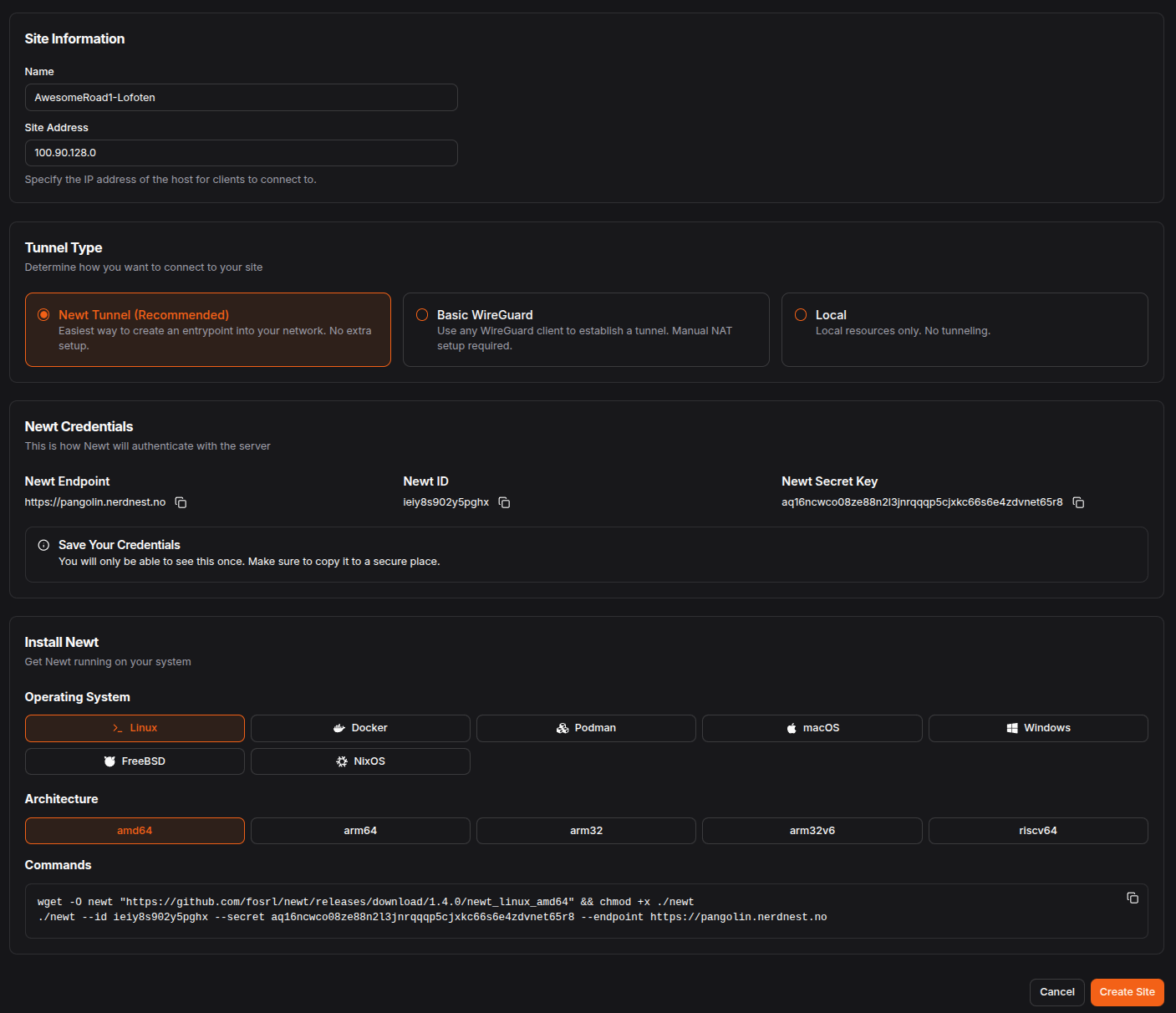
Task: Copy the install commands block
Action: [1133, 898]
